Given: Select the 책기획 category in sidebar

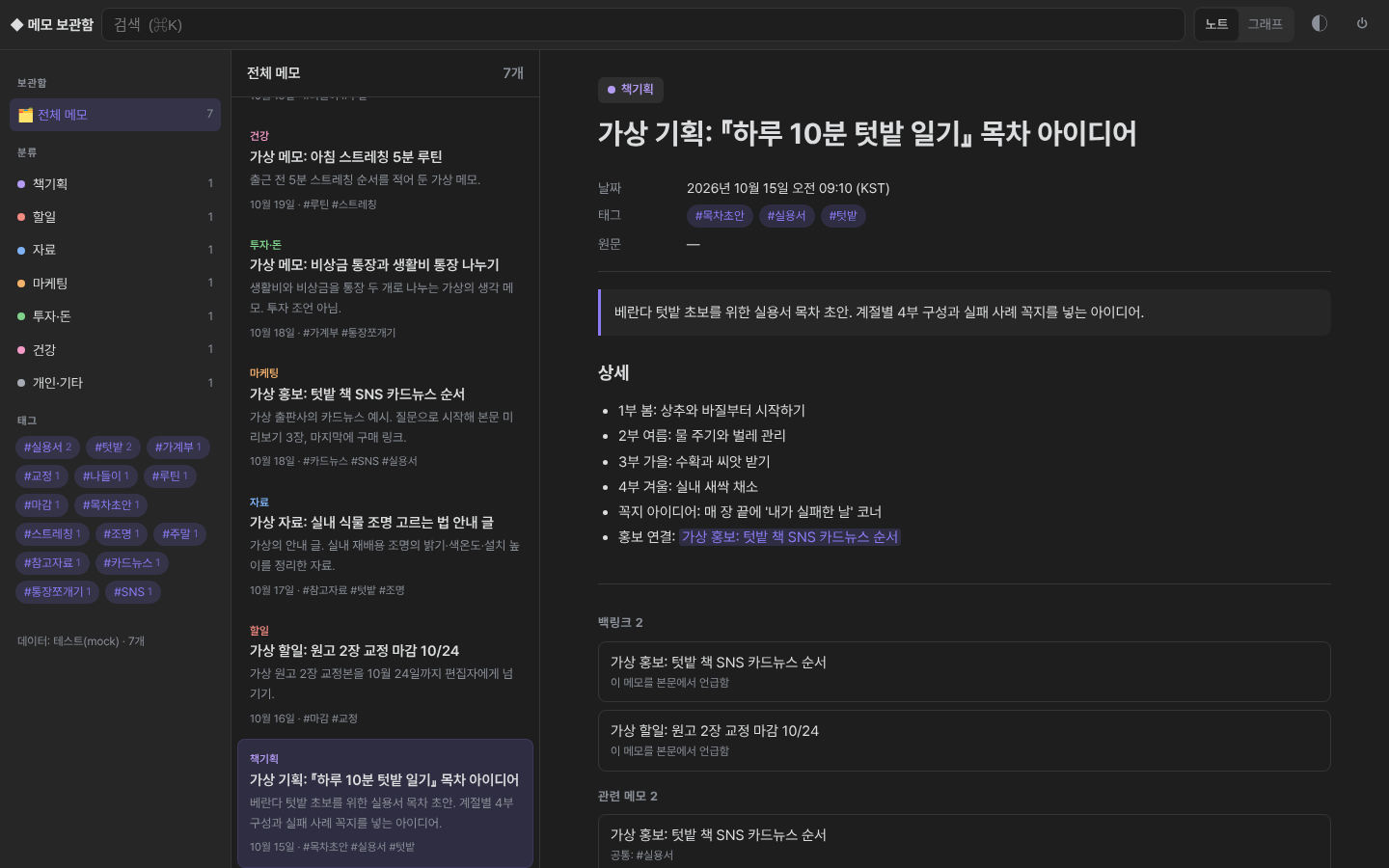Looking at the screenshot, I should click(x=116, y=183).
